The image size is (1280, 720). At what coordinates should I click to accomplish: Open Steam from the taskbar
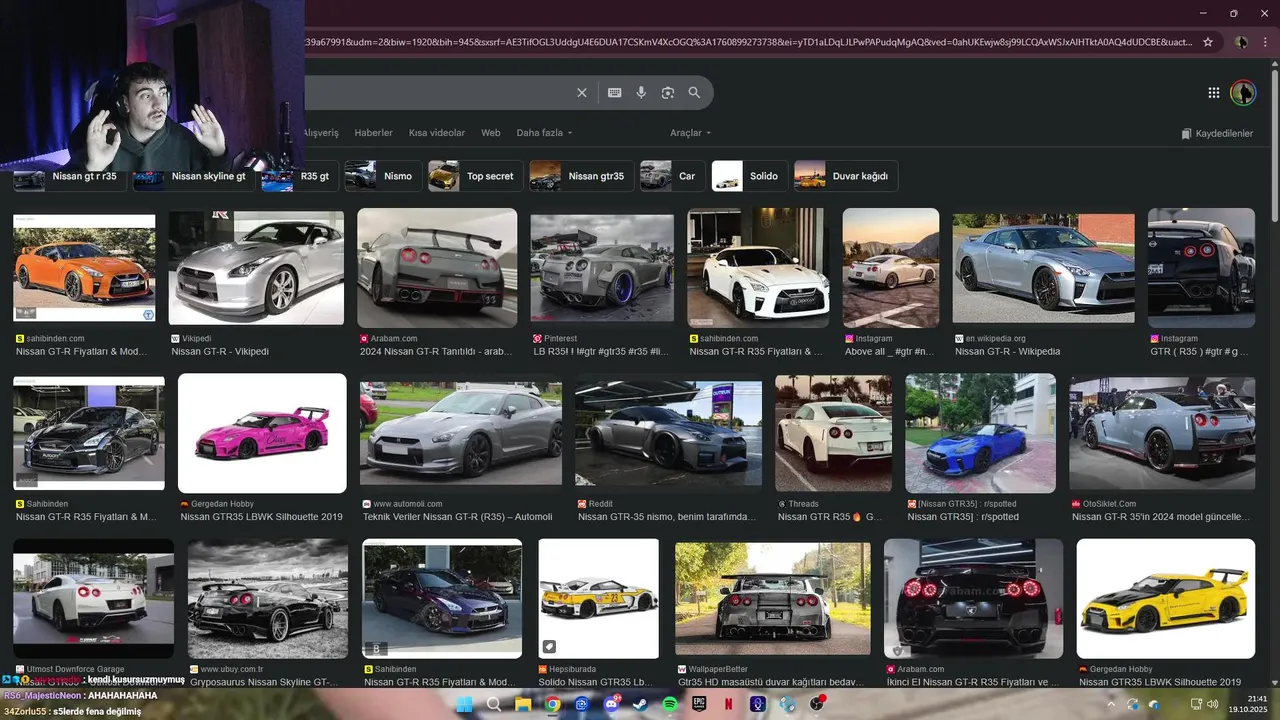pyautogui.click(x=640, y=704)
